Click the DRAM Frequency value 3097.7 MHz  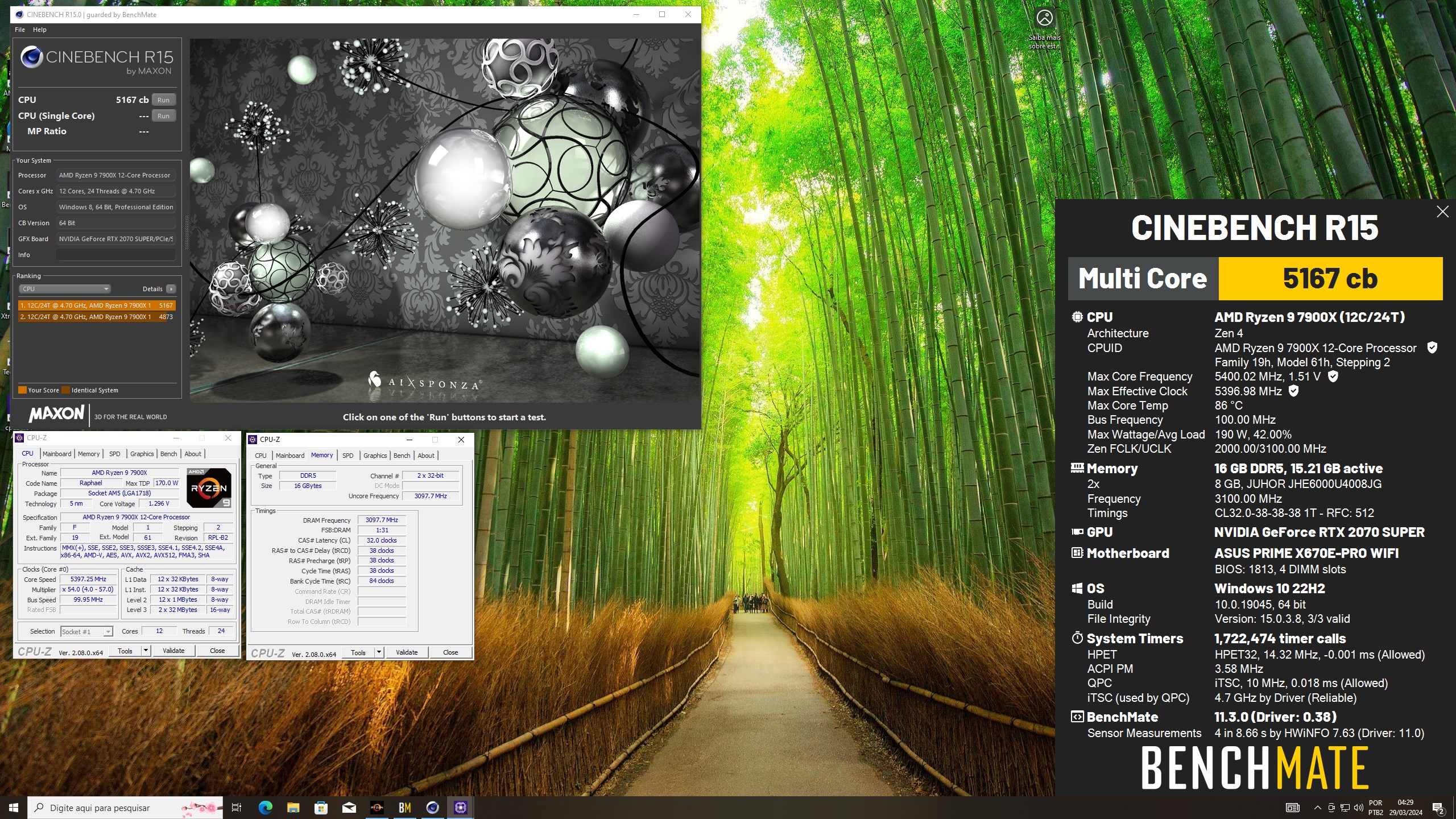[382, 520]
